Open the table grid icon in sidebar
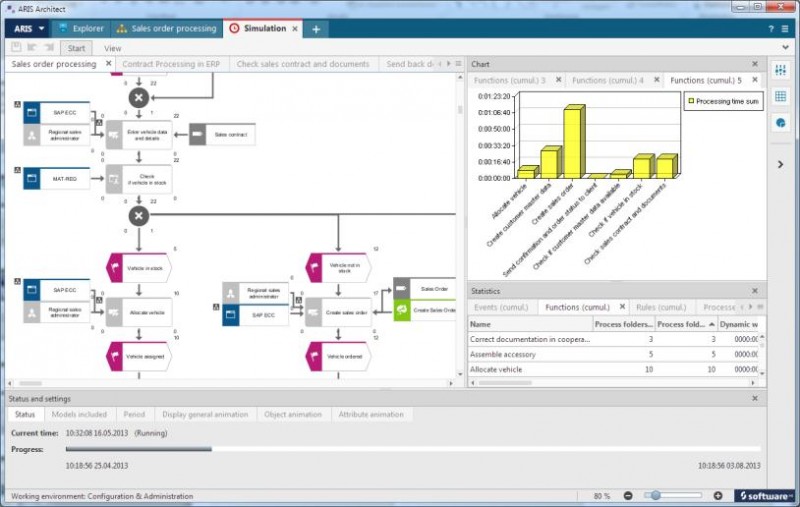Viewport: 800px width, 507px height. point(781,97)
